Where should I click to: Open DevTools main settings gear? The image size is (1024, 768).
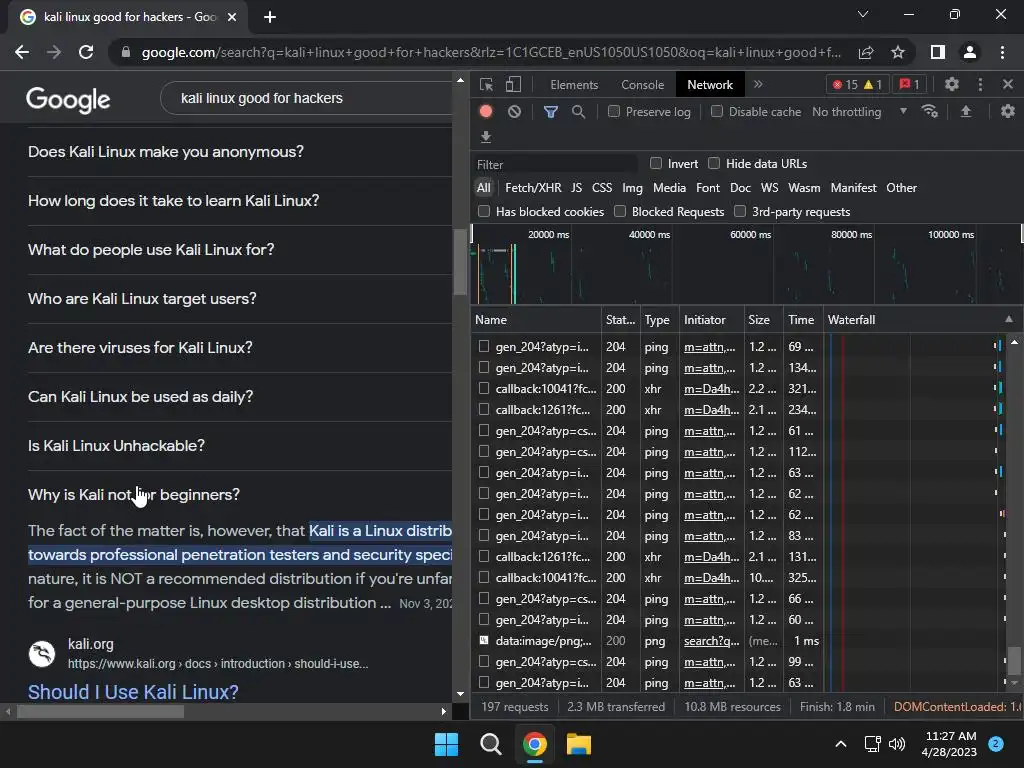[952, 84]
